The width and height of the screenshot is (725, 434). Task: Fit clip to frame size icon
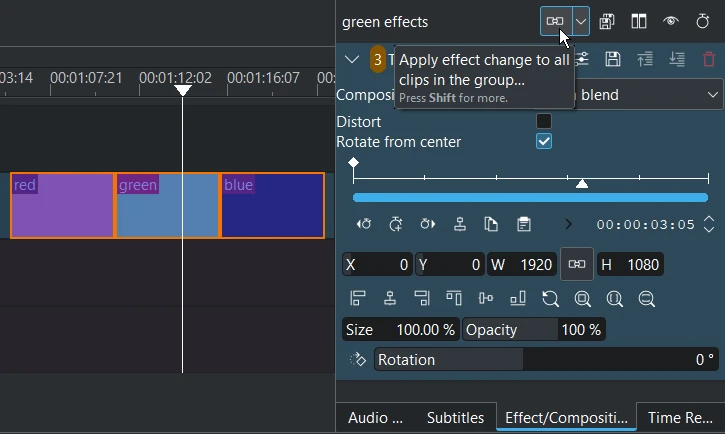pos(582,299)
